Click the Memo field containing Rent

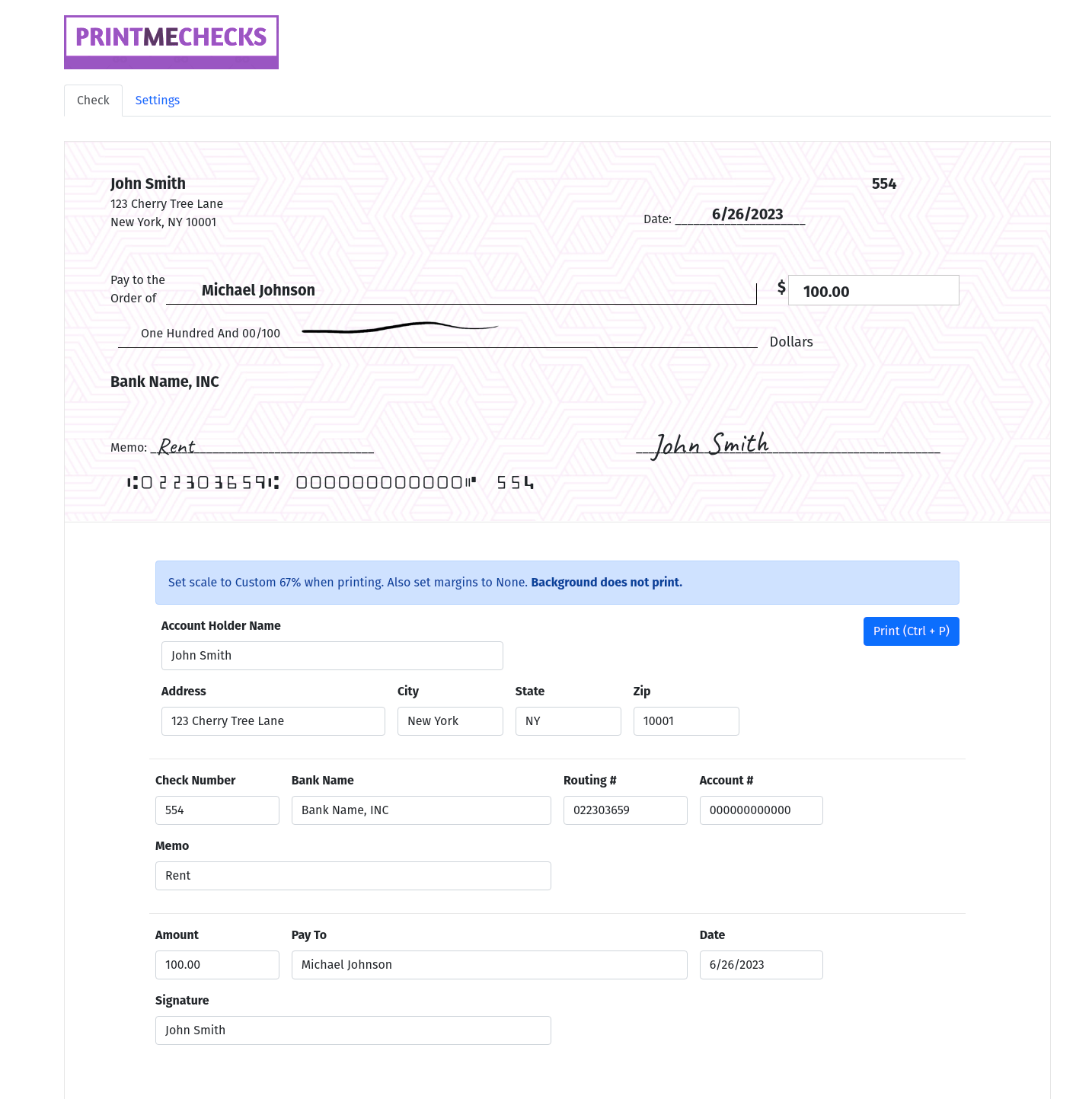point(353,875)
